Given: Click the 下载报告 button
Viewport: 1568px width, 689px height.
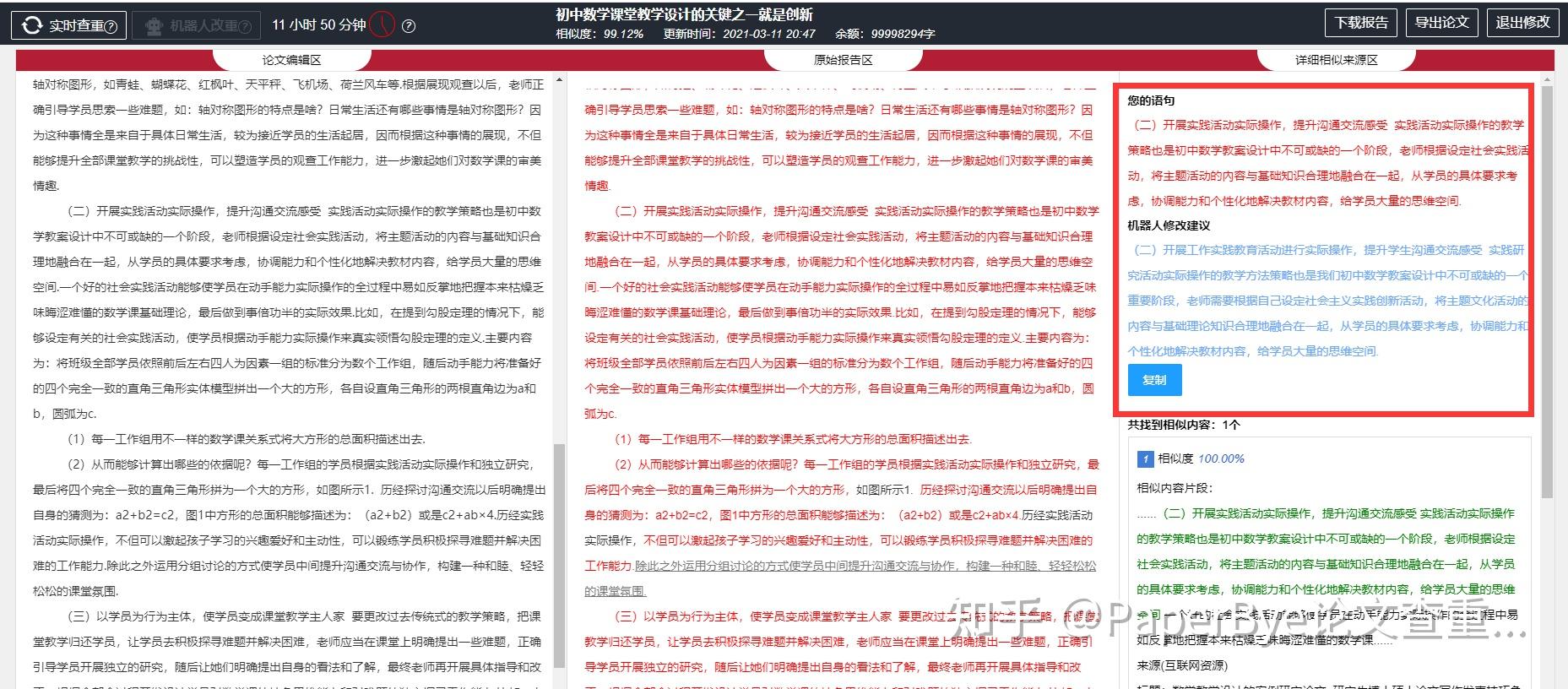Looking at the screenshot, I should pos(1360,23).
